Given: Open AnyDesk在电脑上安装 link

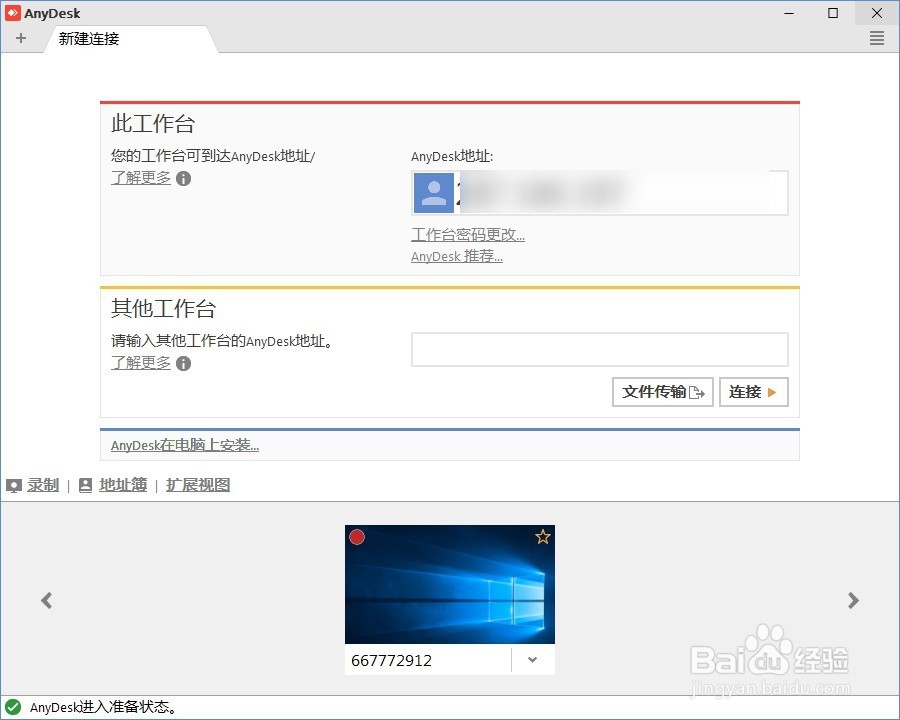Looking at the screenshot, I should point(185,445).
